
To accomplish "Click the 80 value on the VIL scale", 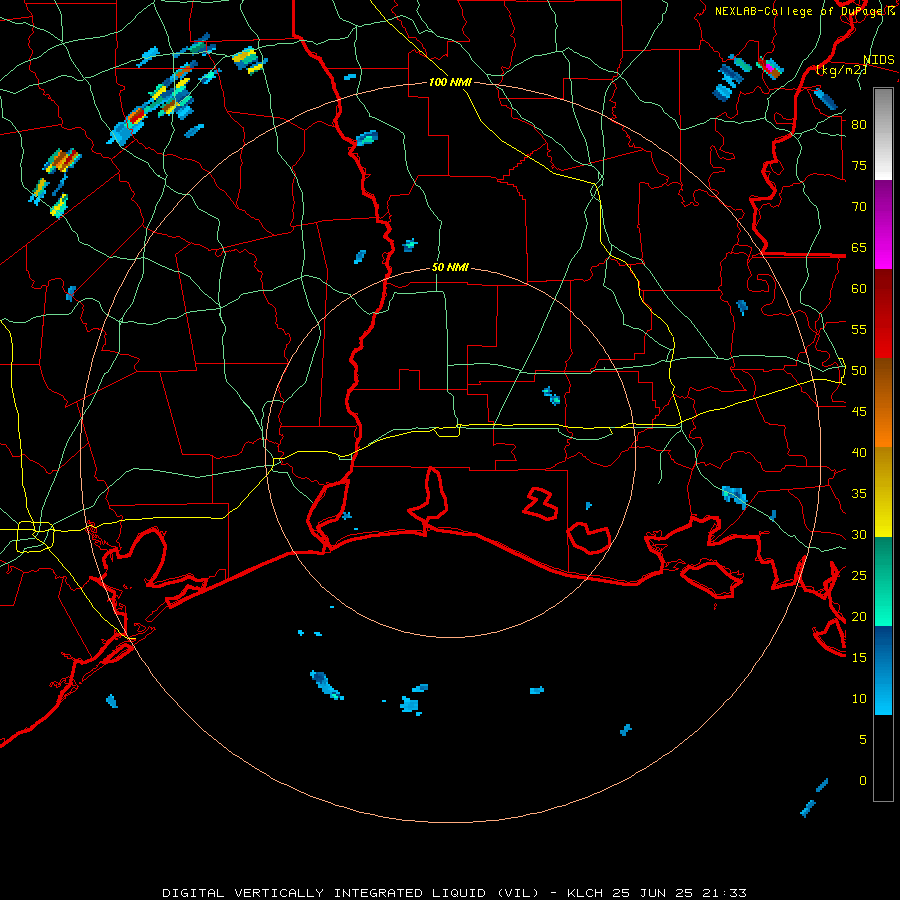I will (859, 125).
